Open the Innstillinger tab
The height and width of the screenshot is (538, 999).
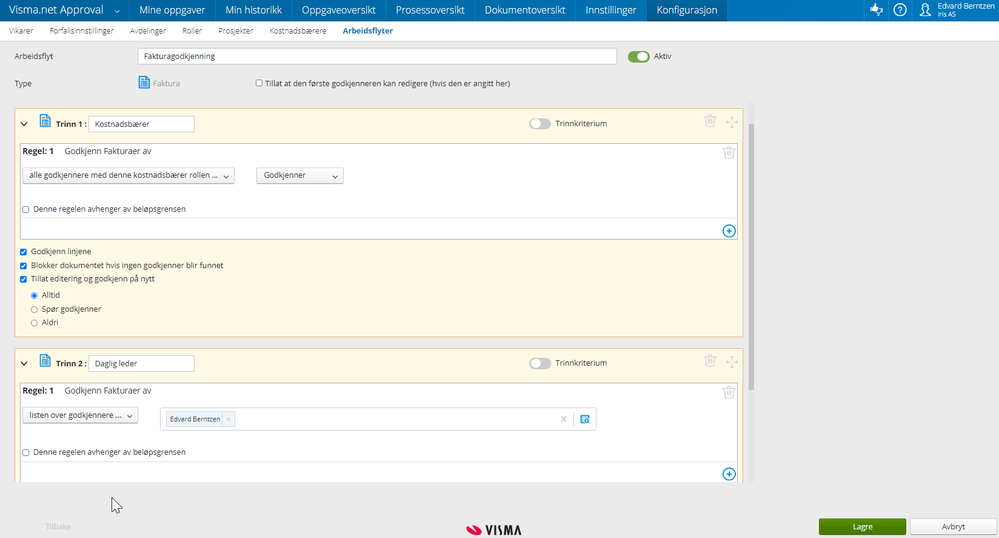pyautogui.click(x=611, y=10)
